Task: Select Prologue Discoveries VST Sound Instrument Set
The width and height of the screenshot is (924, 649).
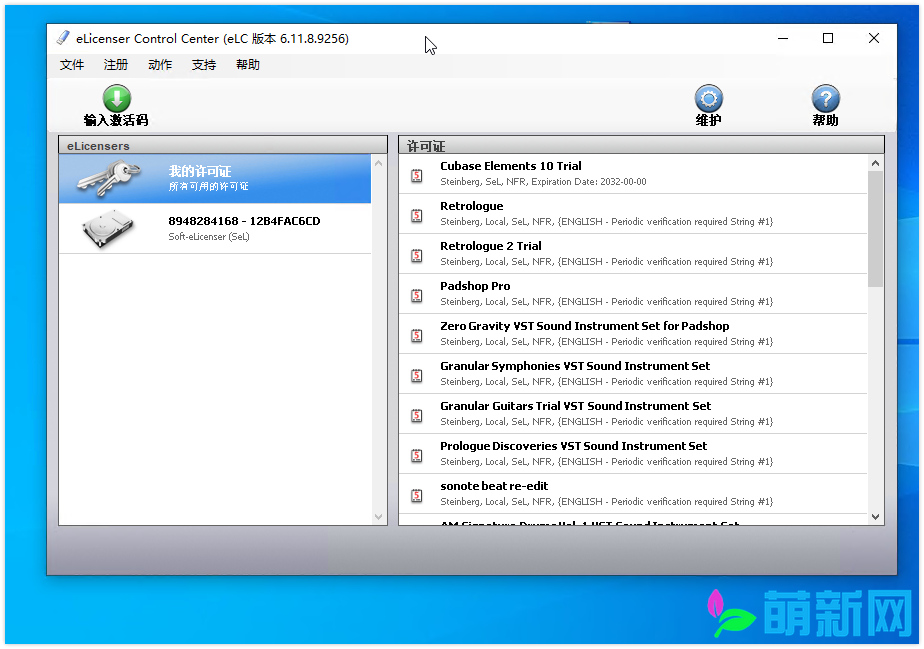Action: [x=633, y=454]
